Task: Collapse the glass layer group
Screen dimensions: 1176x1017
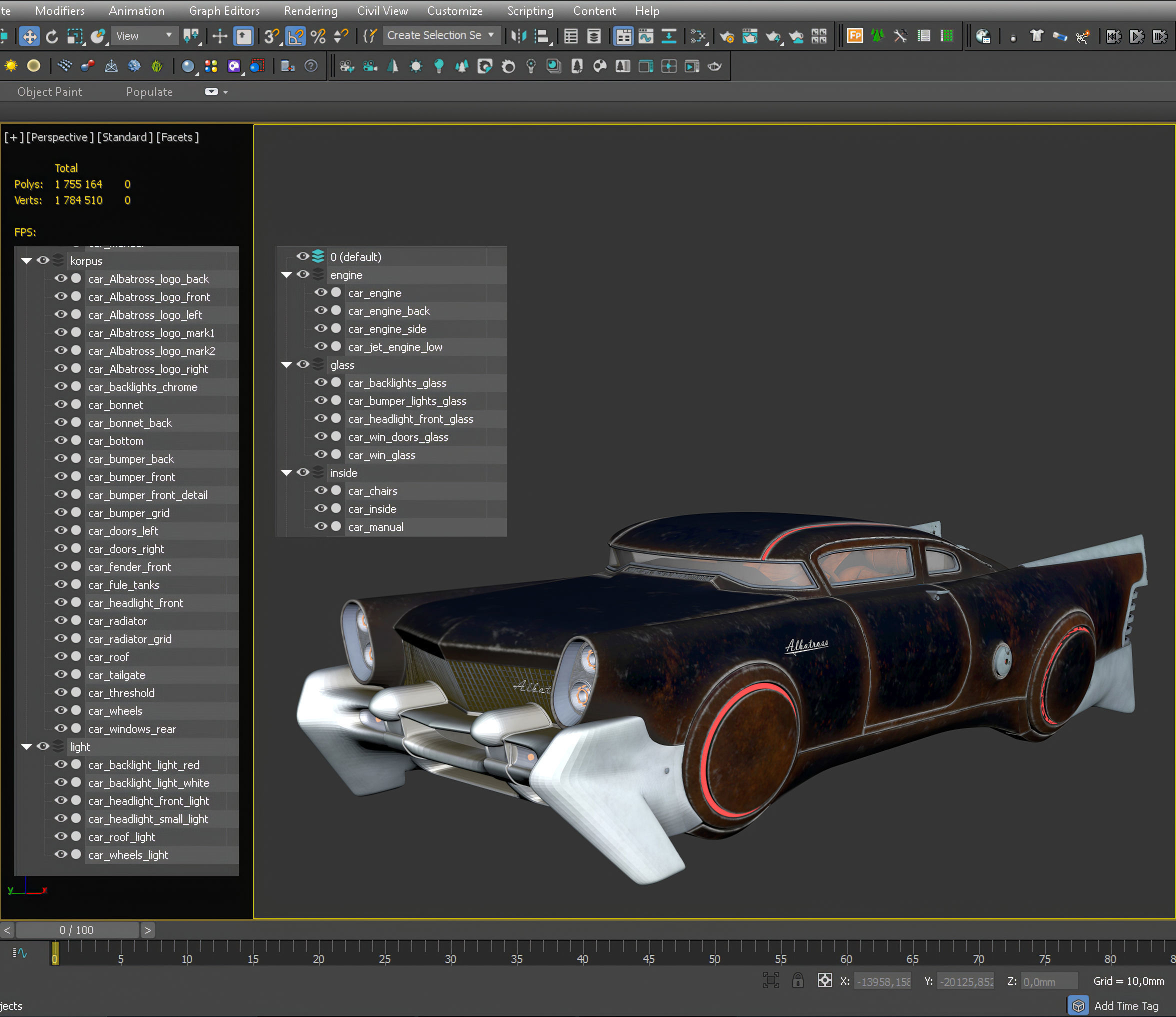Action: click(x=286, y=365)
